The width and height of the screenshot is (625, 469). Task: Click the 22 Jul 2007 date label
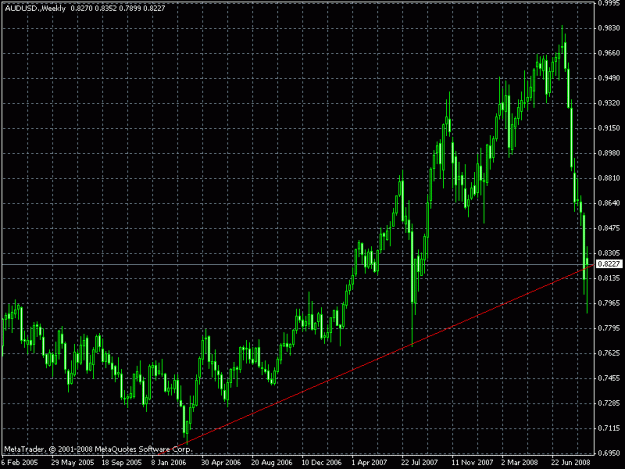coord(419,463)
